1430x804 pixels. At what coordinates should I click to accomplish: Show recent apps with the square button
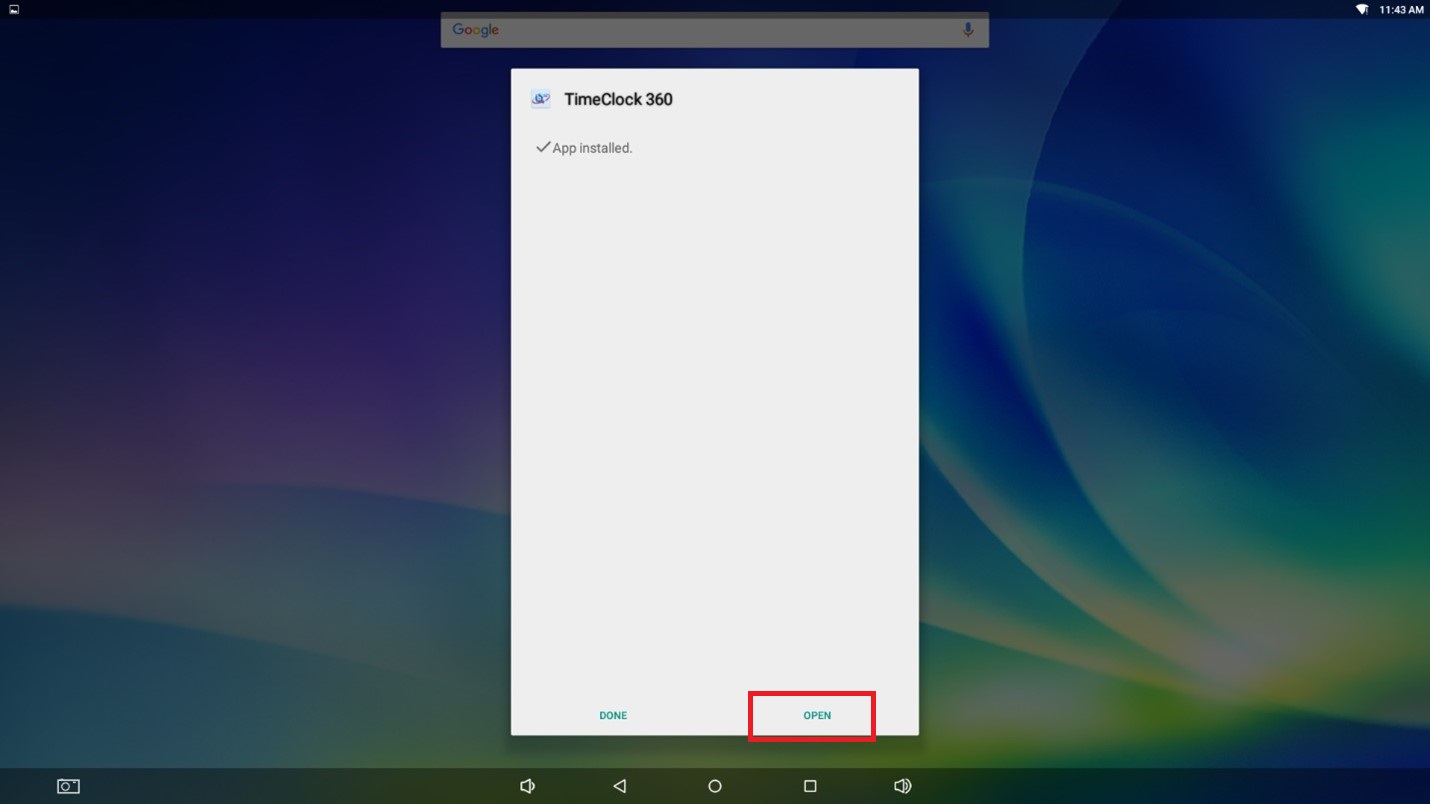coord(810,786)
